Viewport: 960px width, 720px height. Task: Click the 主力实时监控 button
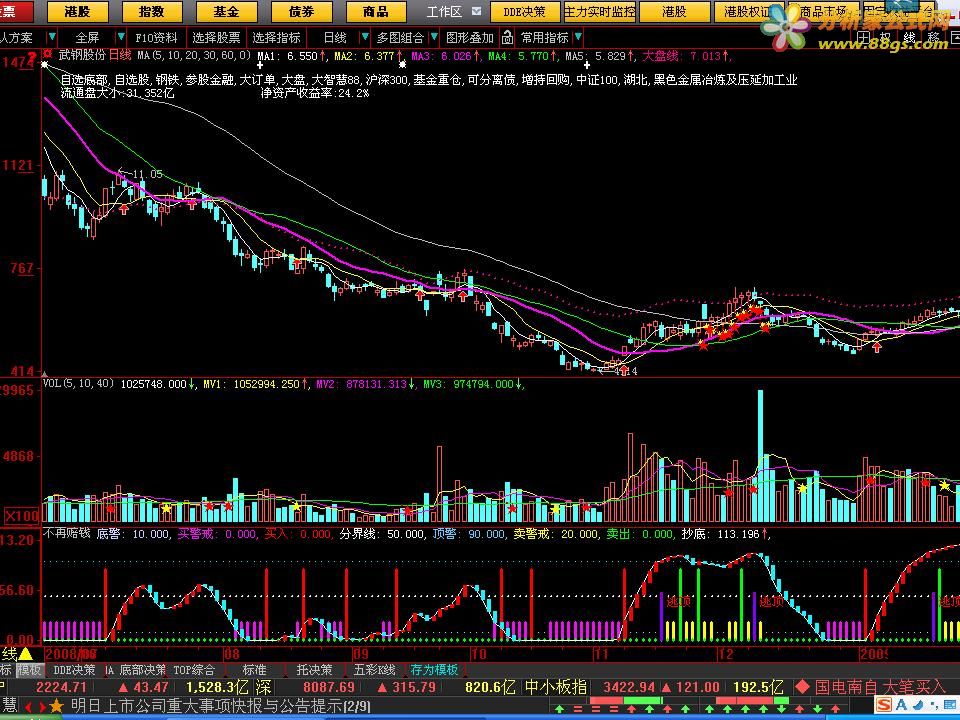coord(599,12)
